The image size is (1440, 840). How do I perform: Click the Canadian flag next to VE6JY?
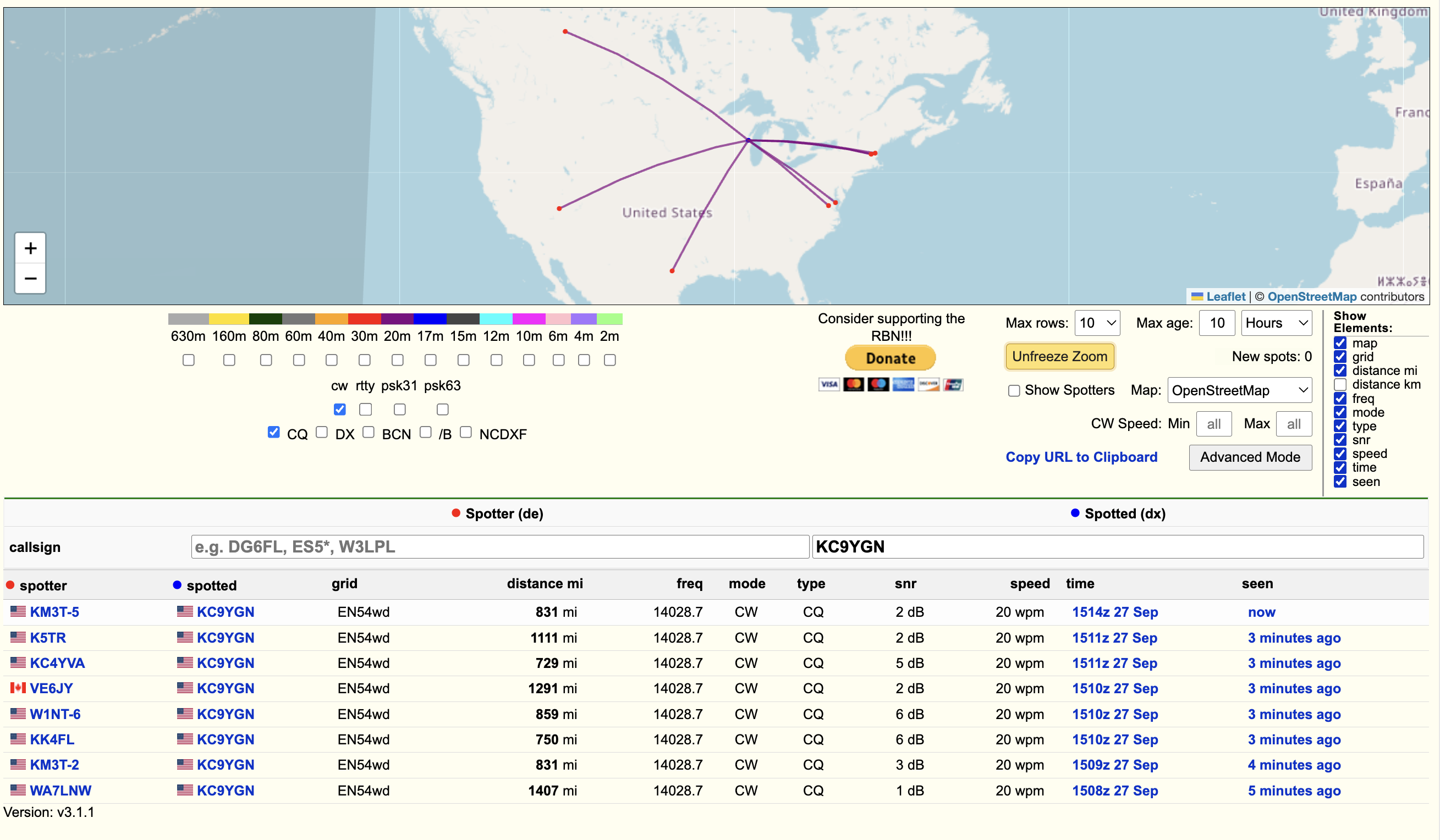click(18, 688)
